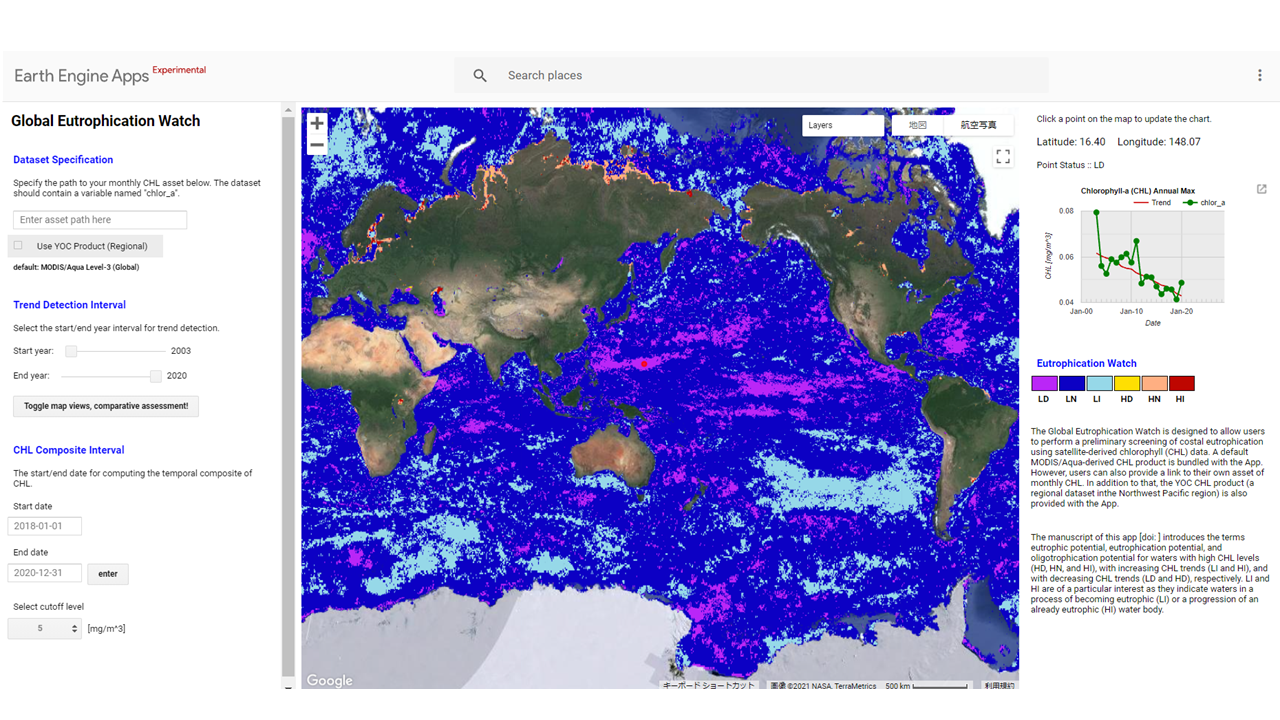1280x720 pixels.
Task: Click the Earth Engine Apps title
Action: click(81, 77)
